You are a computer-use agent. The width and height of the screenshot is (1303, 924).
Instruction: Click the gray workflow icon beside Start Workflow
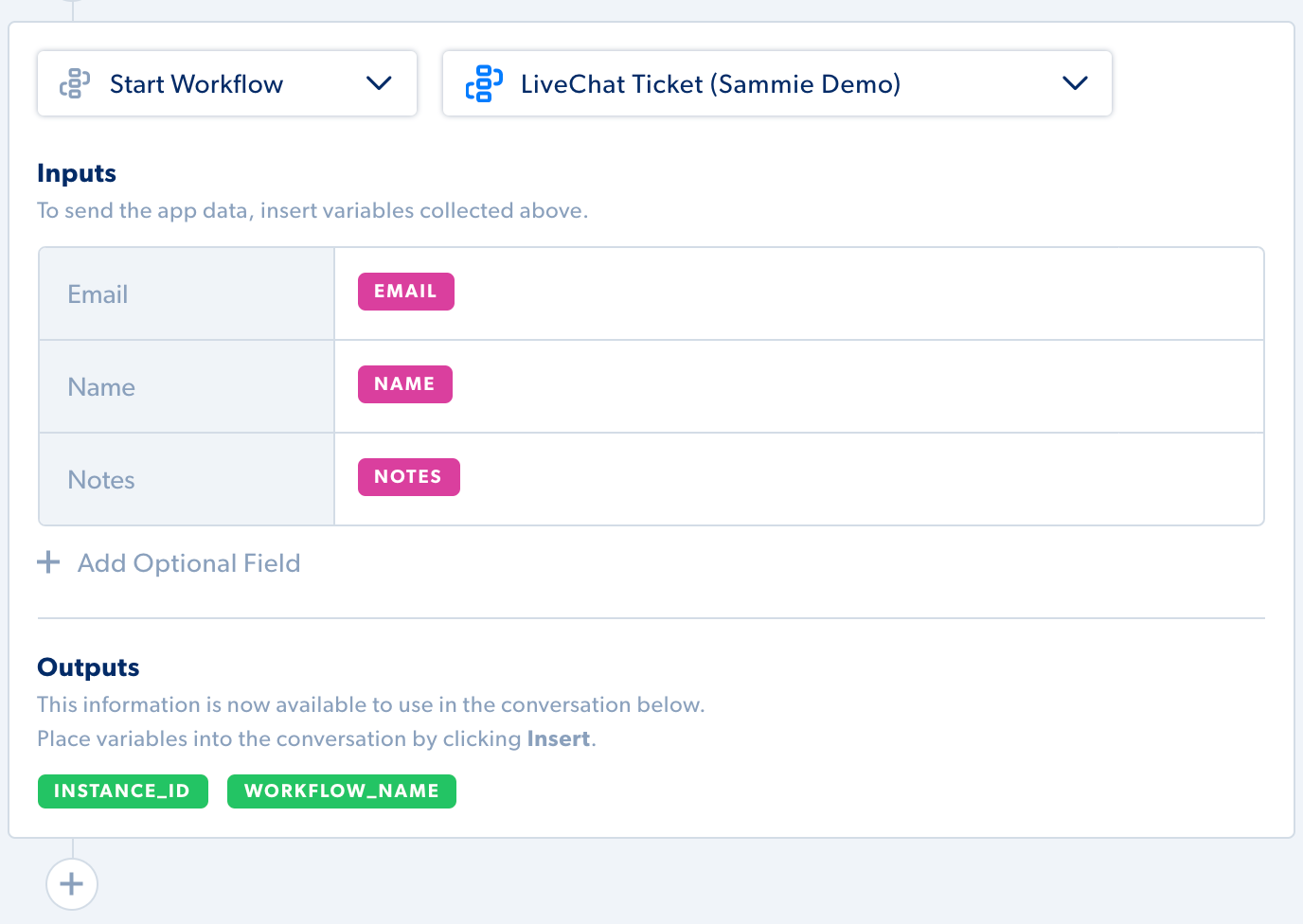[x=75, y=83]
